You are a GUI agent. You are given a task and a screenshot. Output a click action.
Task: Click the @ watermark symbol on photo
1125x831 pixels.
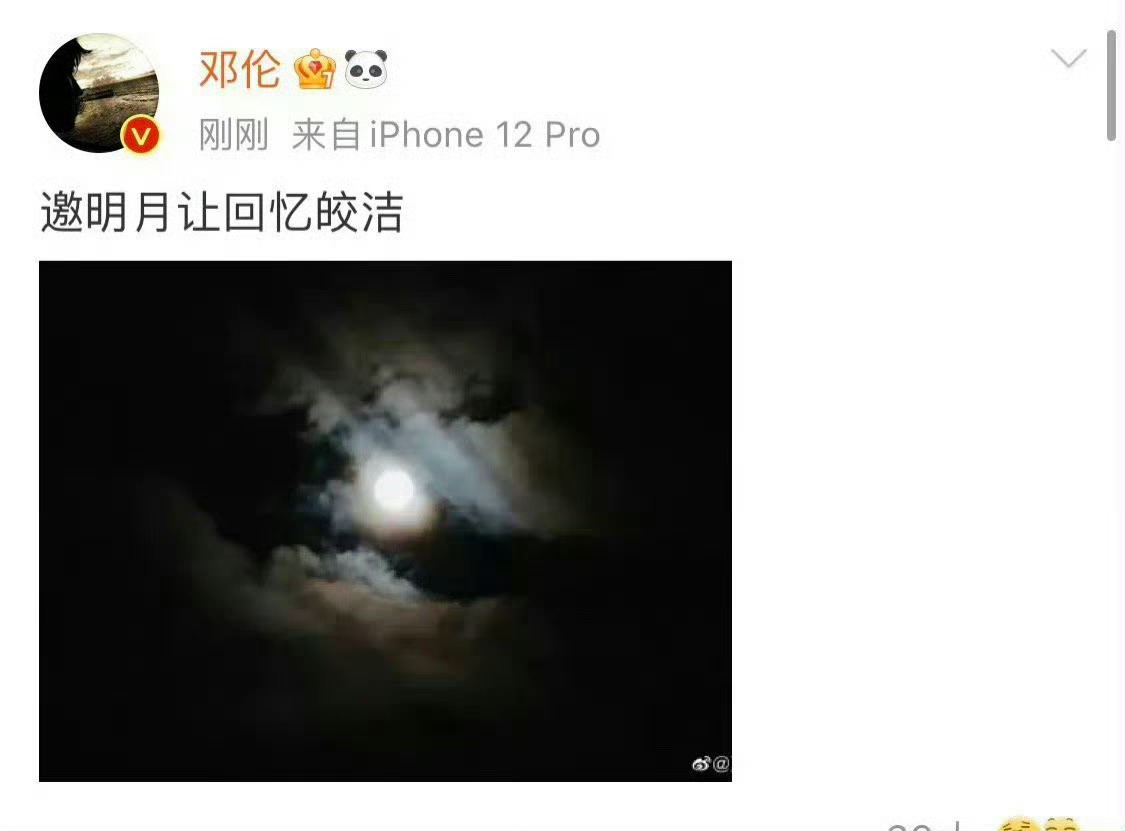coord(721,764)
